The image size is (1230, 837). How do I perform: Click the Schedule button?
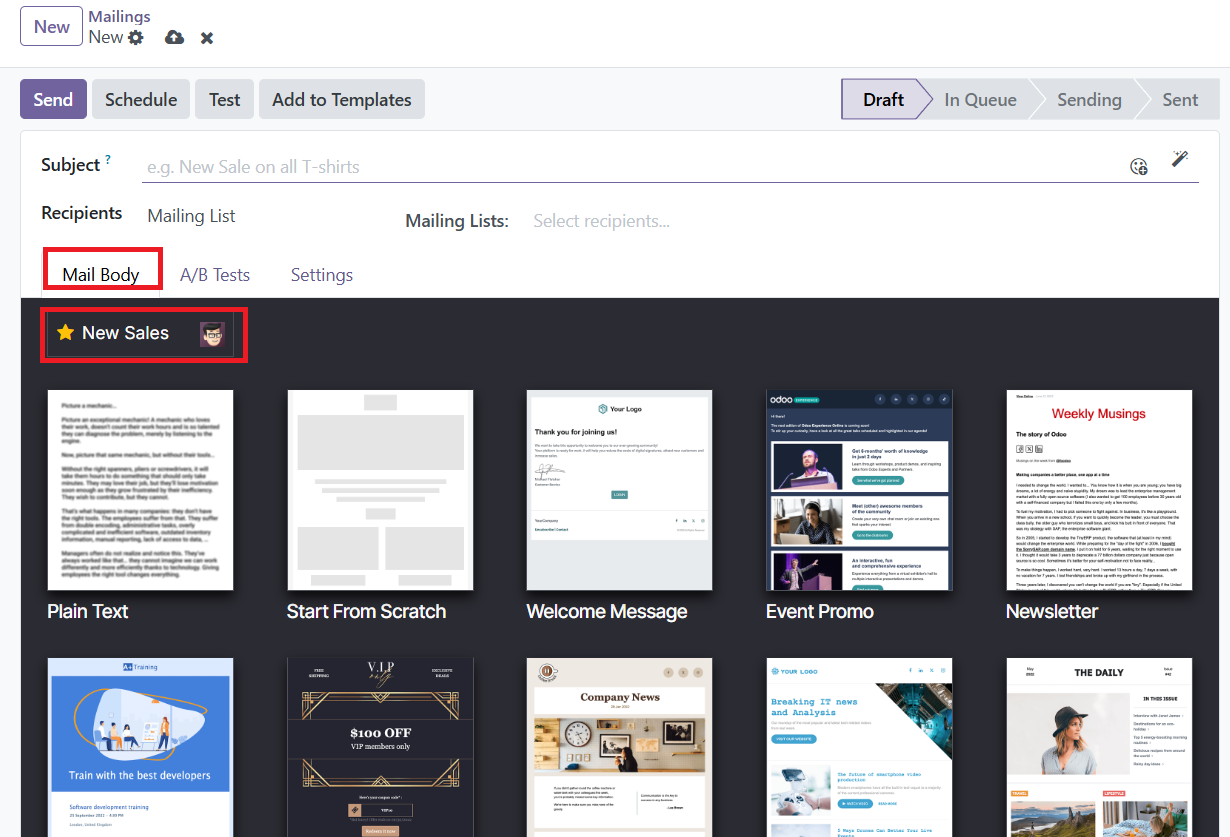[141, 100]
